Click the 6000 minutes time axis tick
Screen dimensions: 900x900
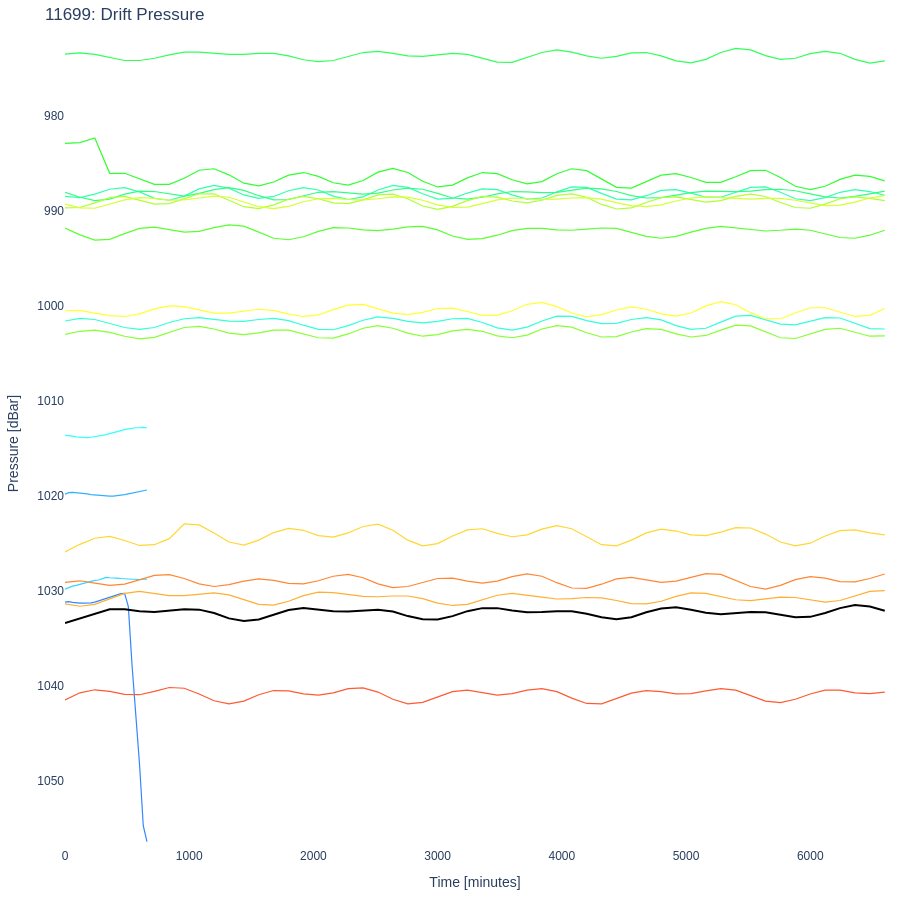pos(810,856)
